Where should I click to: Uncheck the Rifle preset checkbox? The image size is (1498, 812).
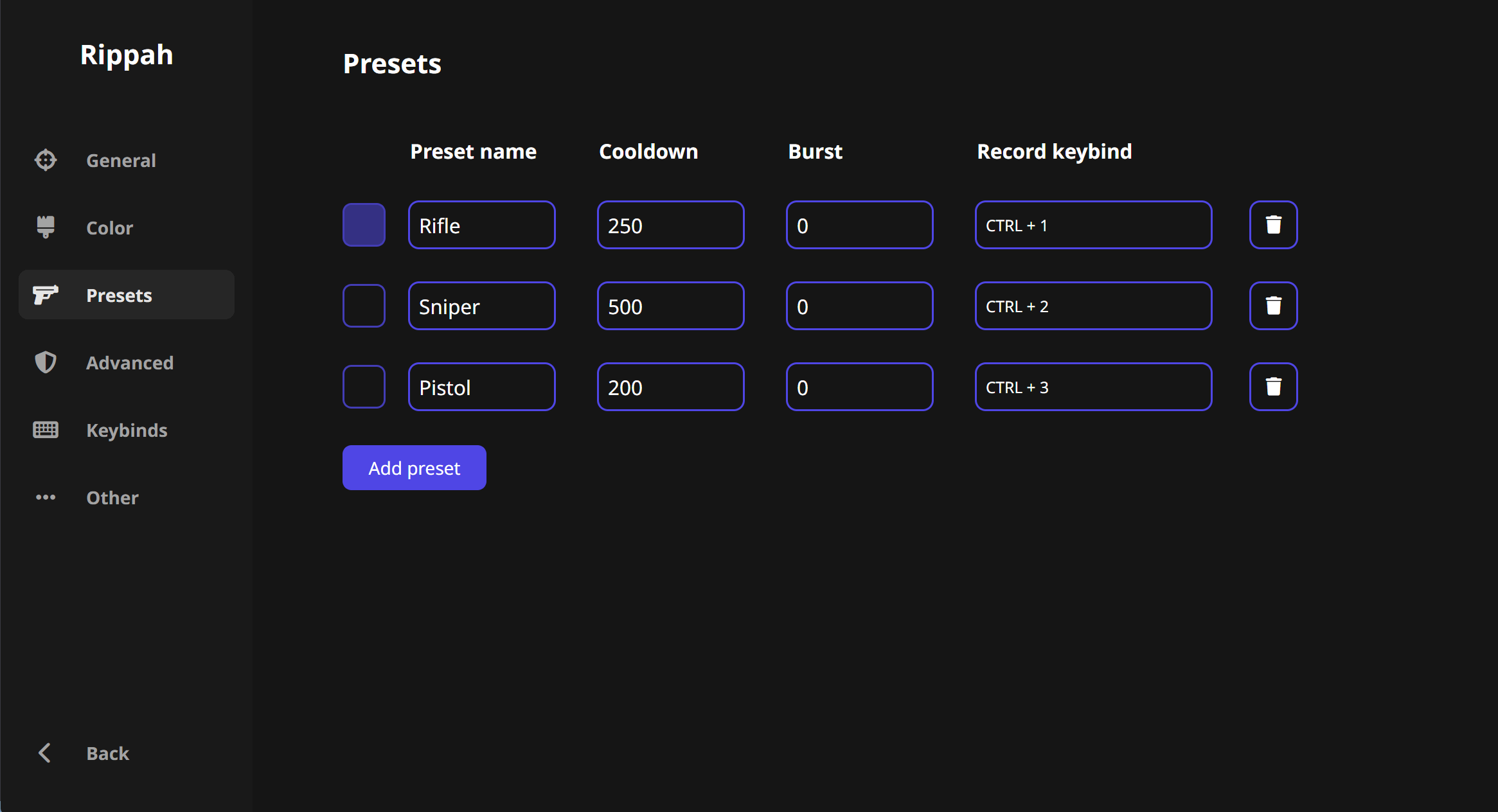364,225
